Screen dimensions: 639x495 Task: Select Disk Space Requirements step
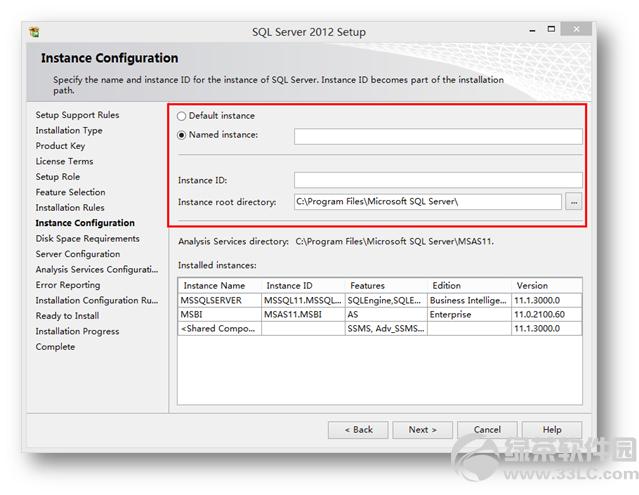pyautogui.click(x=87, y=239)
